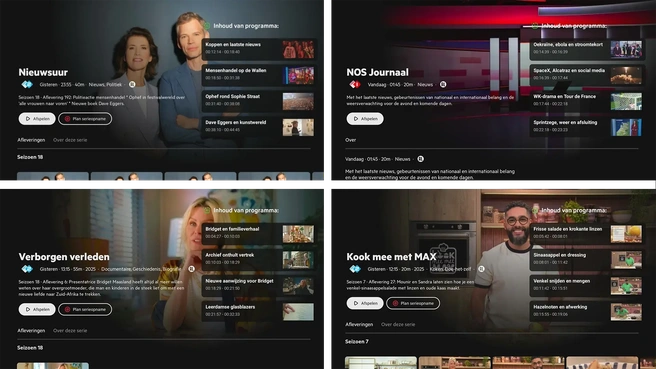Click the age rating icon in Nieuwsuur info line
The image size is (656, 369).
point(132,85)
